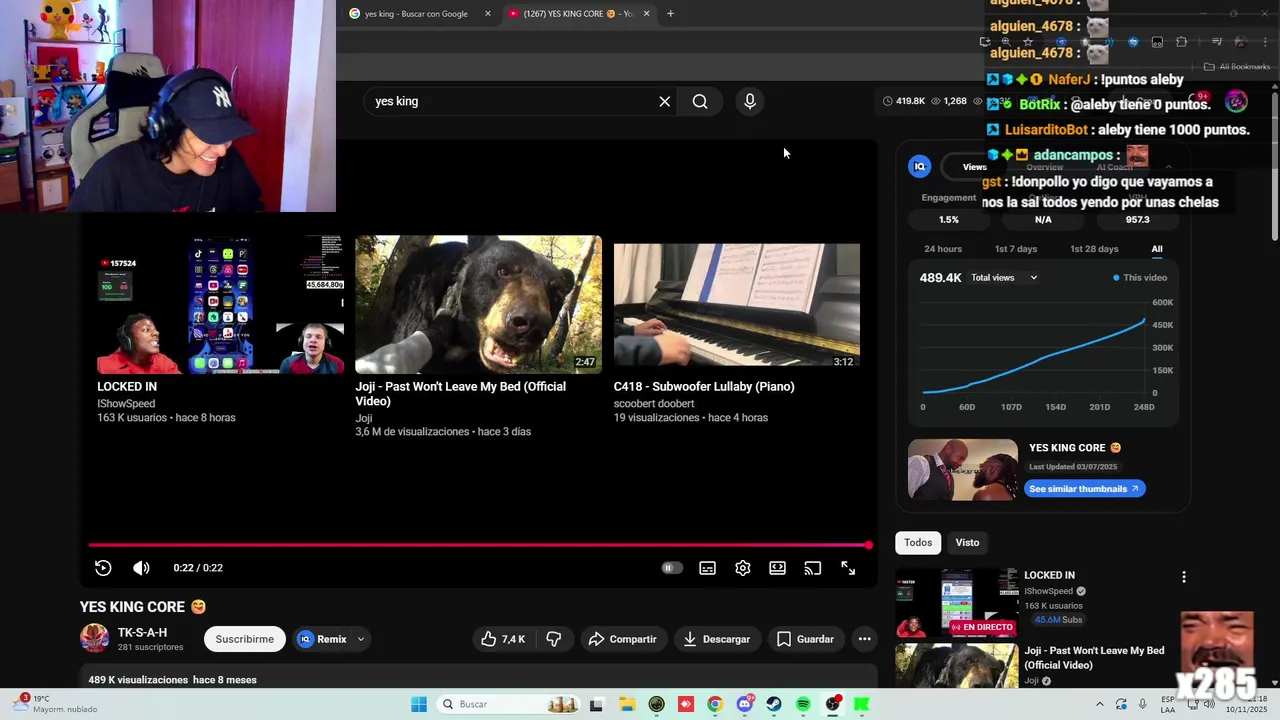
Task: Switch to yes king Google search browser tab
Action: point(415,14)
